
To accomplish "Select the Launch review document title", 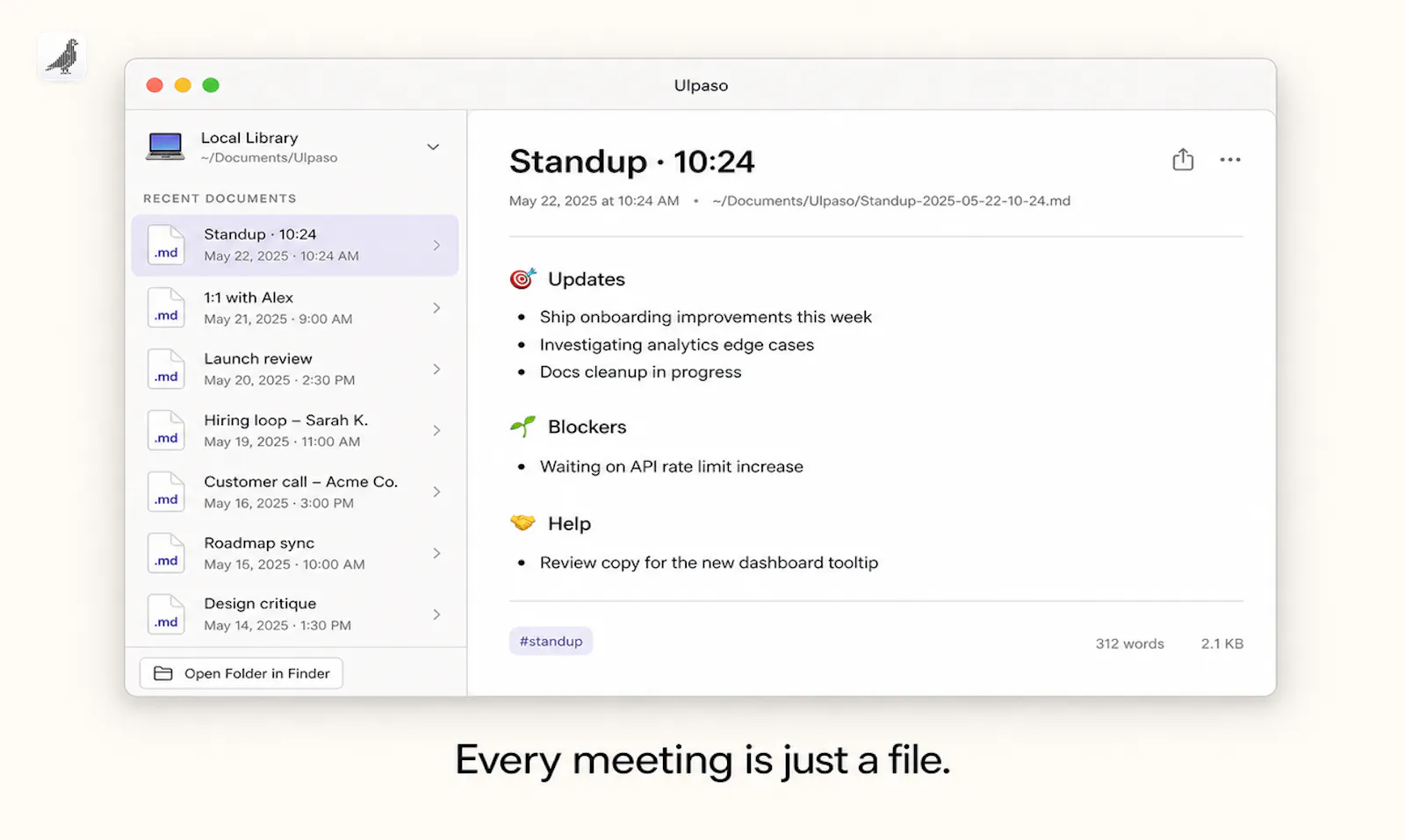I will click(258, 358).
